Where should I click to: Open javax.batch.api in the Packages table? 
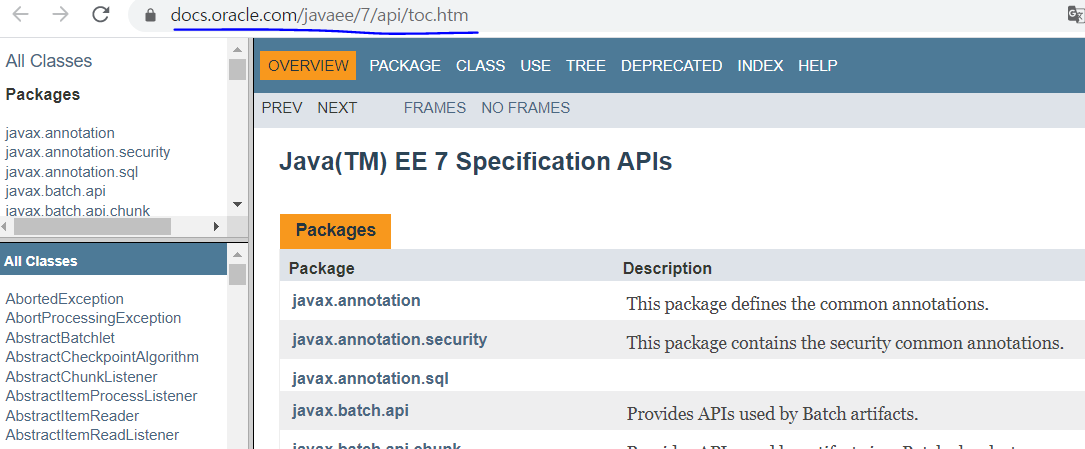click(x=350, y=411)
